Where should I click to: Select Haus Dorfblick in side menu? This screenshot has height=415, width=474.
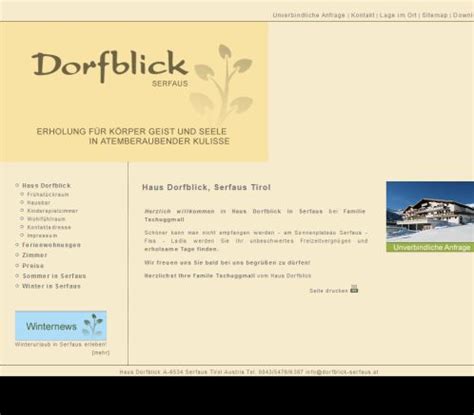tap(46, 186)
